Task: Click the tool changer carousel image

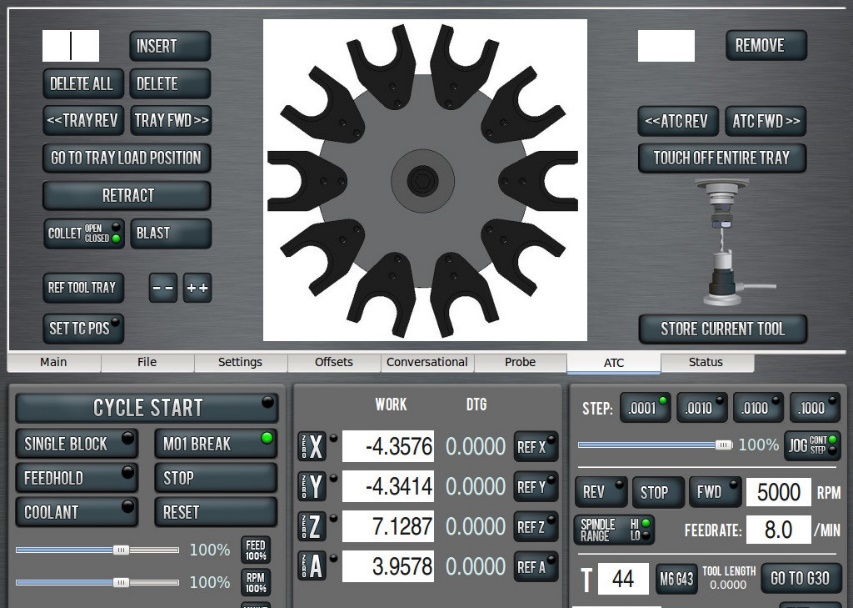Action: (424, 181)
